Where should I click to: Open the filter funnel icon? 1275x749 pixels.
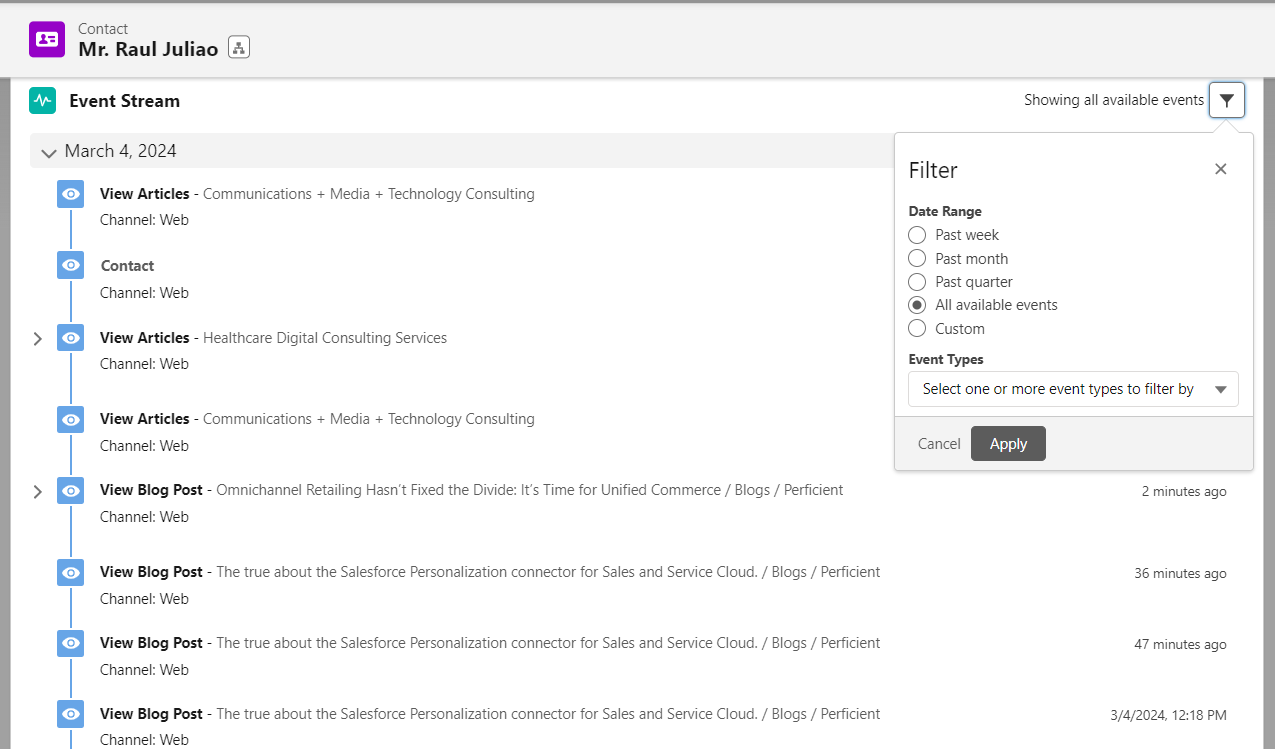[1227, 100]
